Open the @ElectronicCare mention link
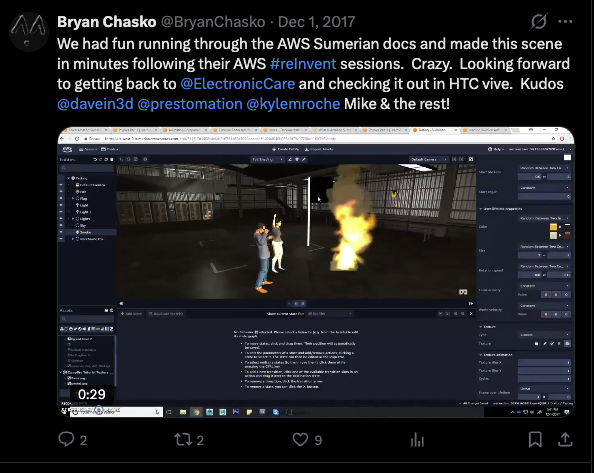This screenshot has width=594, height=473. tap(238, 84)
